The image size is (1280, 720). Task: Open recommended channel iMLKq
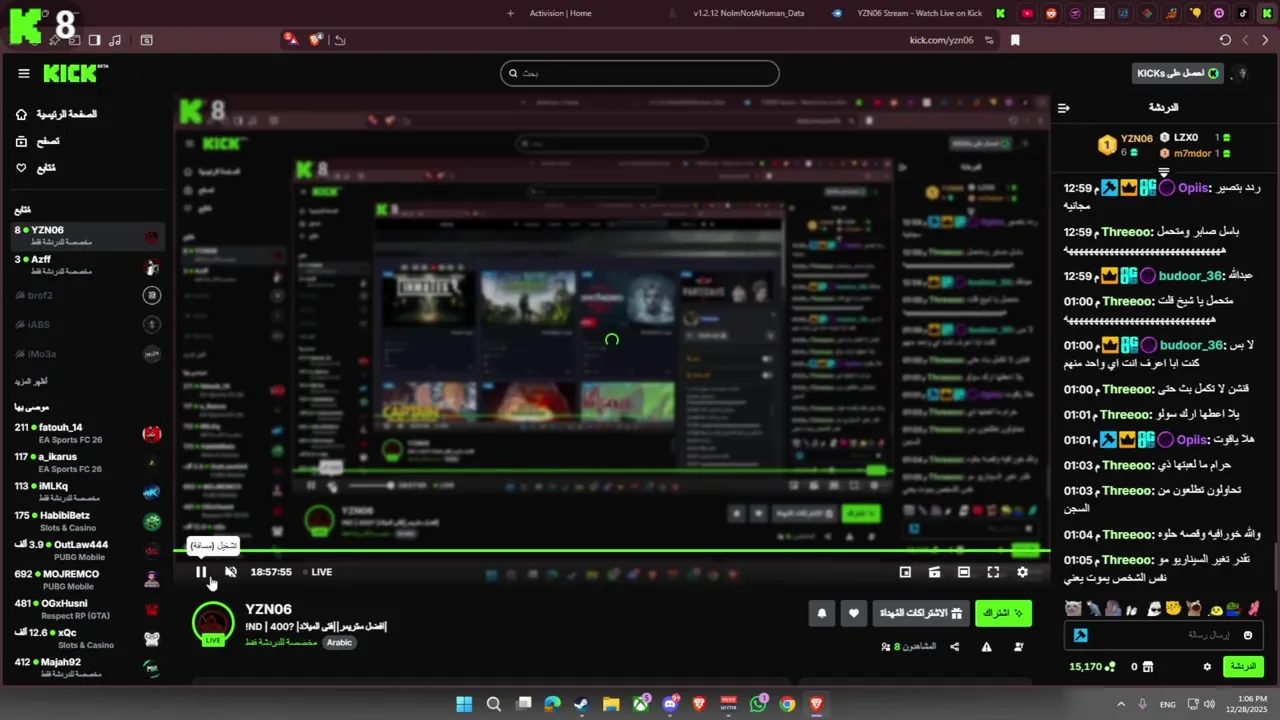point(88,492)
